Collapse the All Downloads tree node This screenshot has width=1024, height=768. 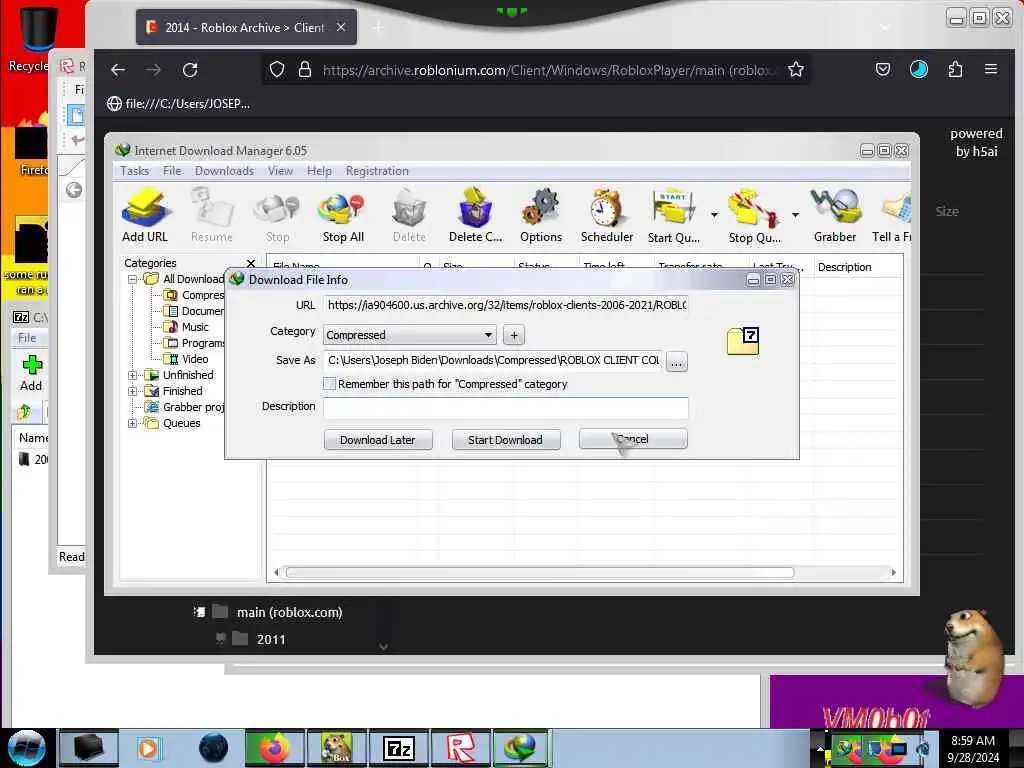pyautogui.click(x=132, y=279)
